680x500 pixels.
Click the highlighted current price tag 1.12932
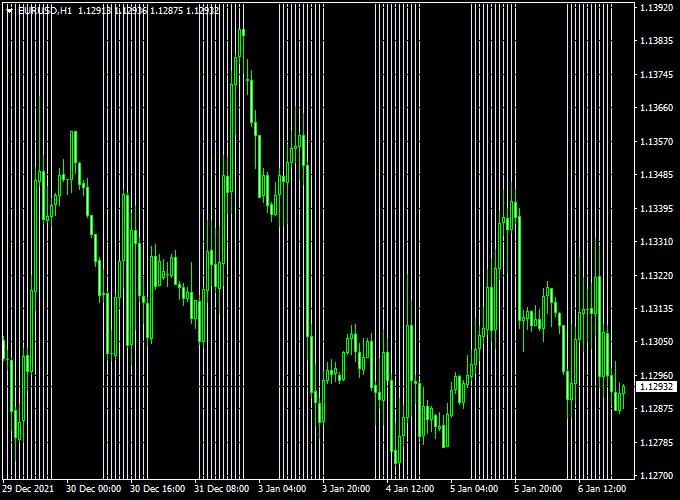tap(657, 386)
